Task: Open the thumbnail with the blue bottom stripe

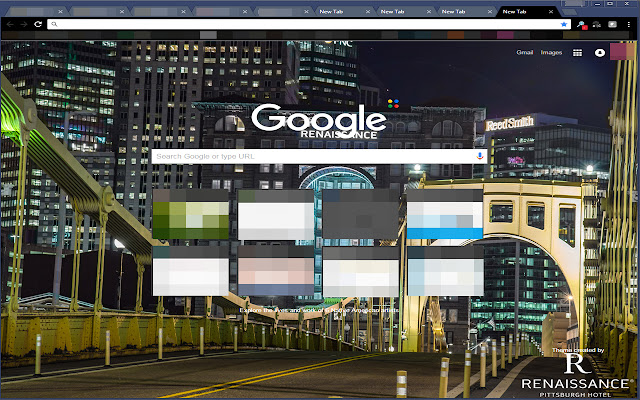Action: coord(445,214)
